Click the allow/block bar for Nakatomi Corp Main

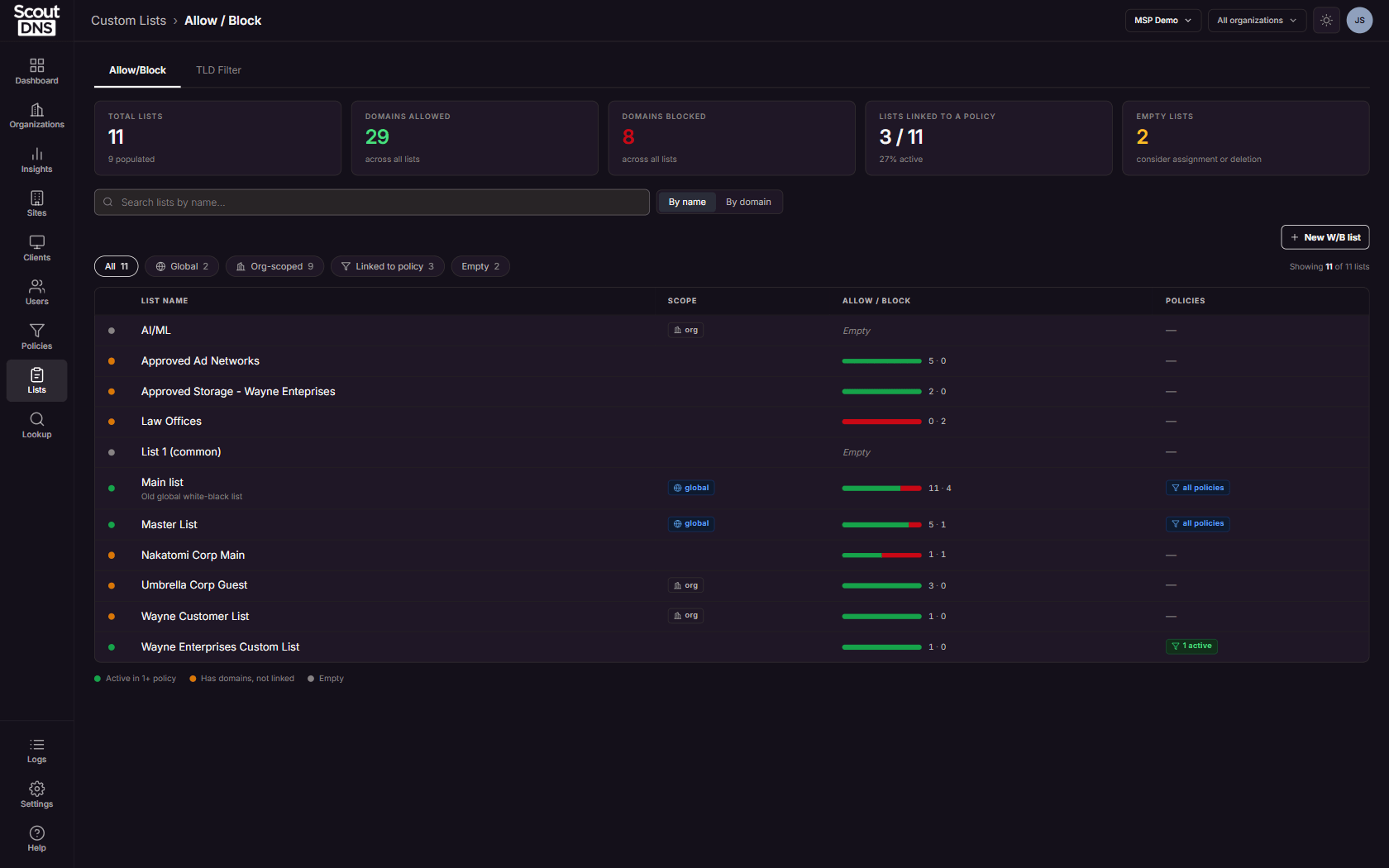coord(881,556)
